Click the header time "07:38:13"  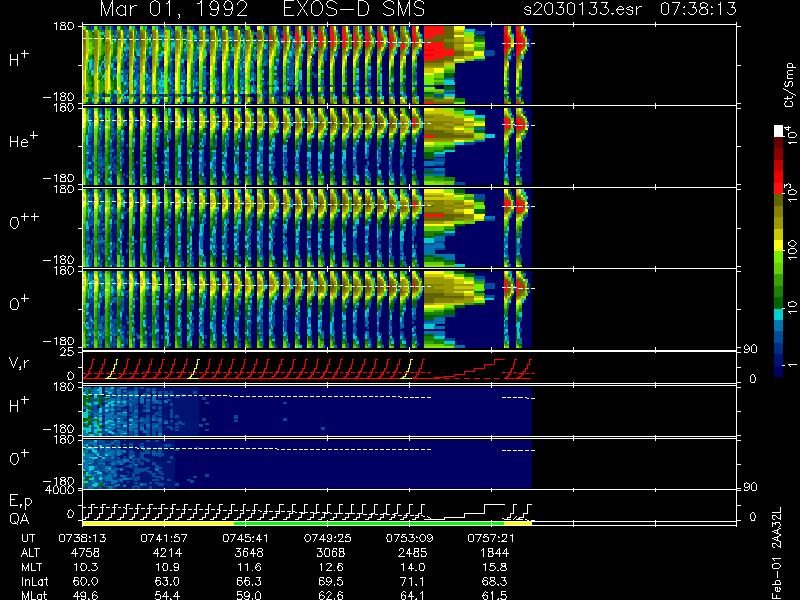click(x=698, y=9)
